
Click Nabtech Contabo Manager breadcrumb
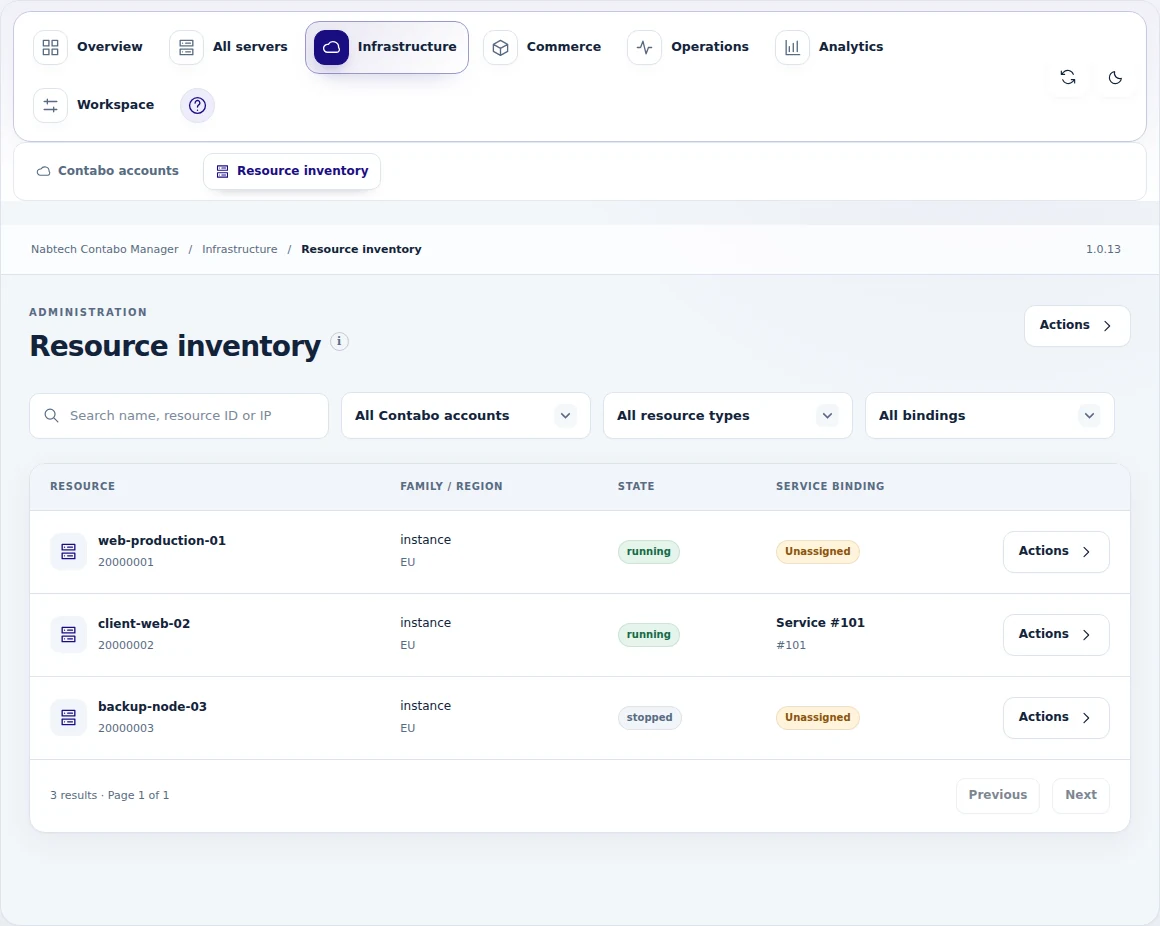pos(104,249)
